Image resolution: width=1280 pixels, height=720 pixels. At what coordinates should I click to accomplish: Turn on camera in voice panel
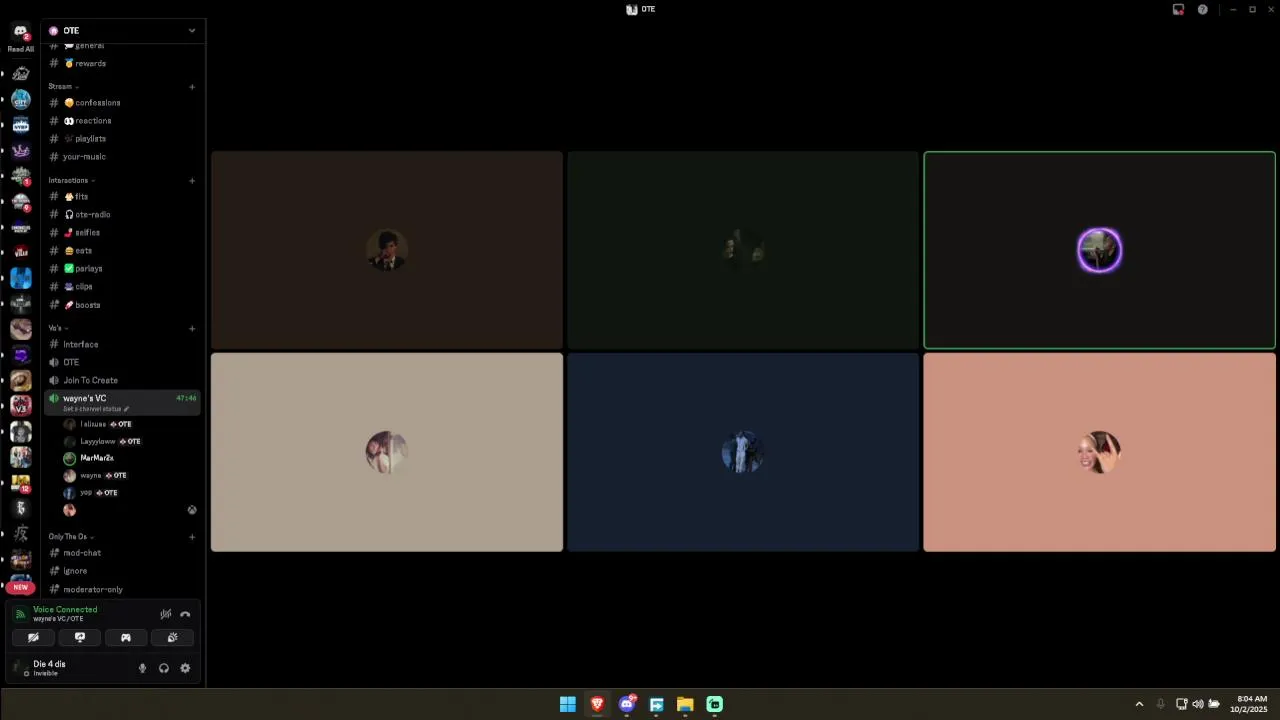tap(33, 637)
